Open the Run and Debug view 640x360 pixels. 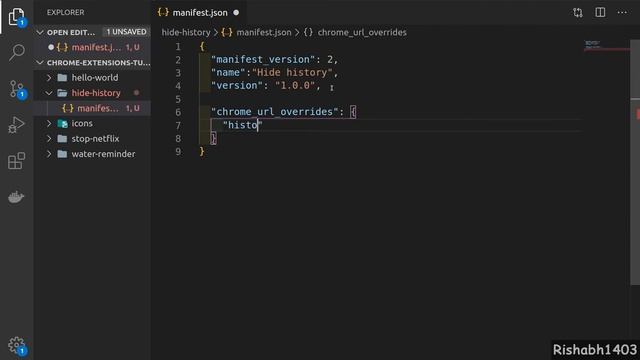pos(16,125)
